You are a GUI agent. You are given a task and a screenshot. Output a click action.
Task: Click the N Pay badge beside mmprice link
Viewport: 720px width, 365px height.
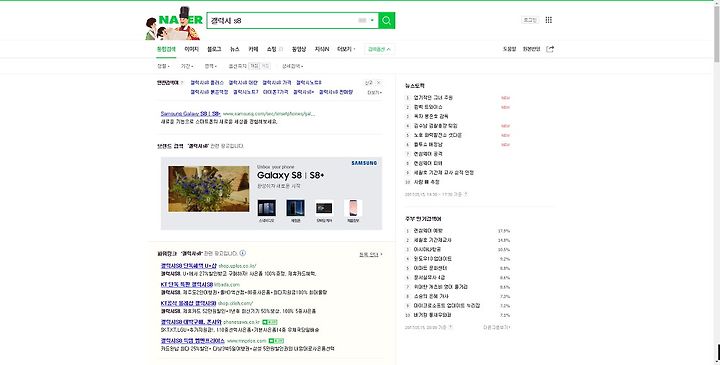point(276,341)
